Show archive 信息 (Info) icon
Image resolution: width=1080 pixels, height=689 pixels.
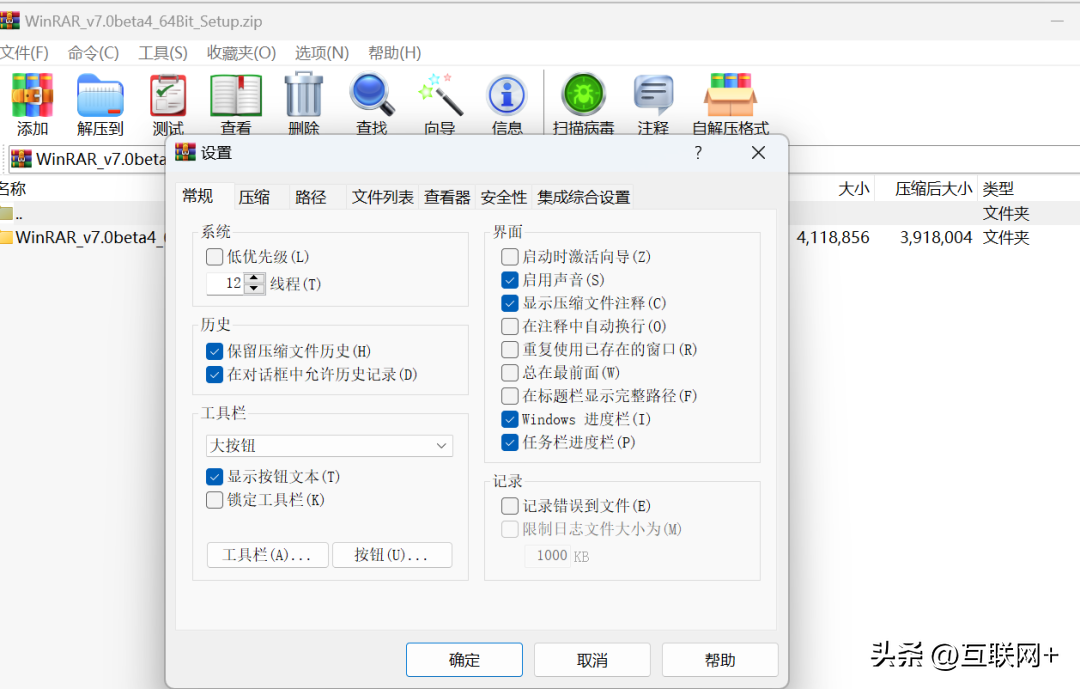tap(507, 95)
